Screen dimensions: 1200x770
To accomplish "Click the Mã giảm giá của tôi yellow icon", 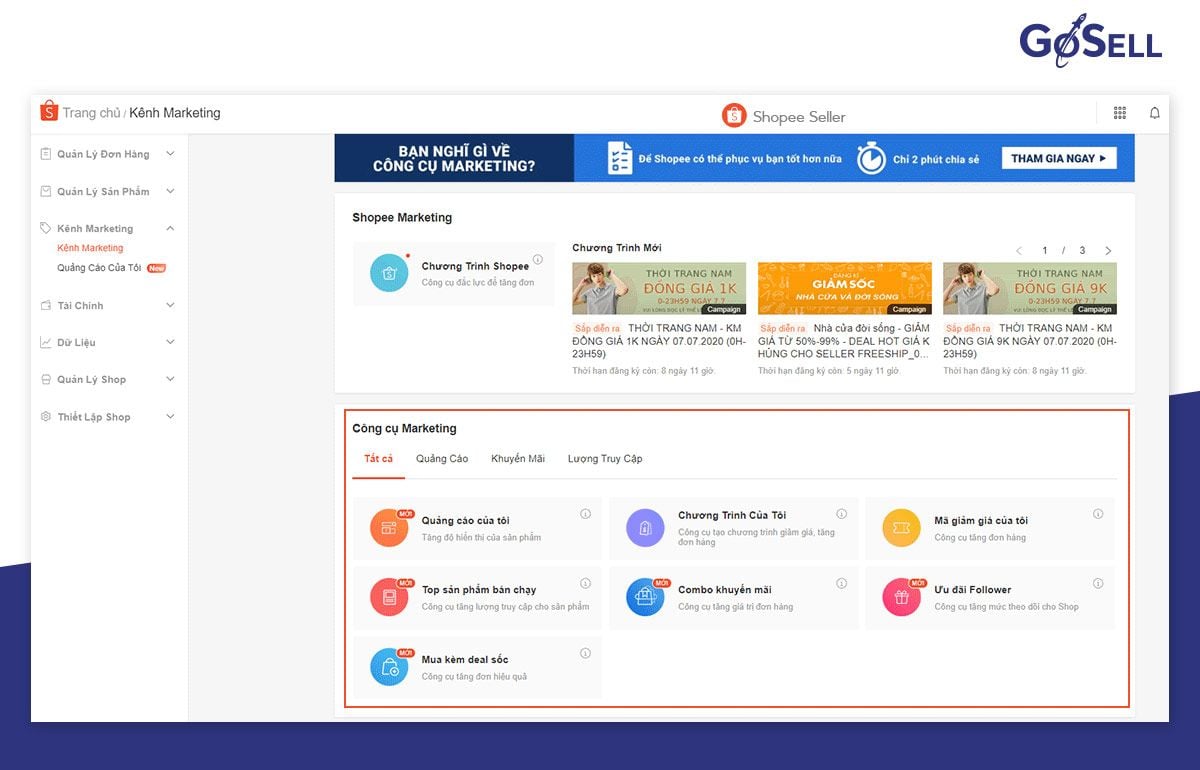I will click(x=901, y=527).
